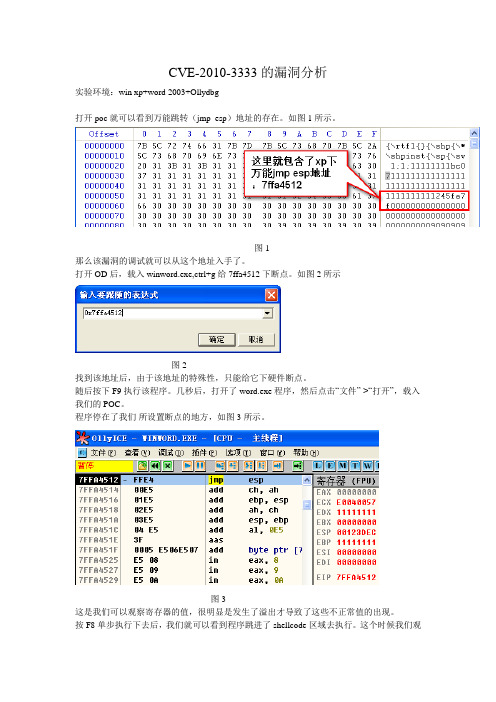The width and height of the screenshot is (496, 702).
Task: Open the 帮助(H) menu in OllyICE
Action: tap(306, 453)
